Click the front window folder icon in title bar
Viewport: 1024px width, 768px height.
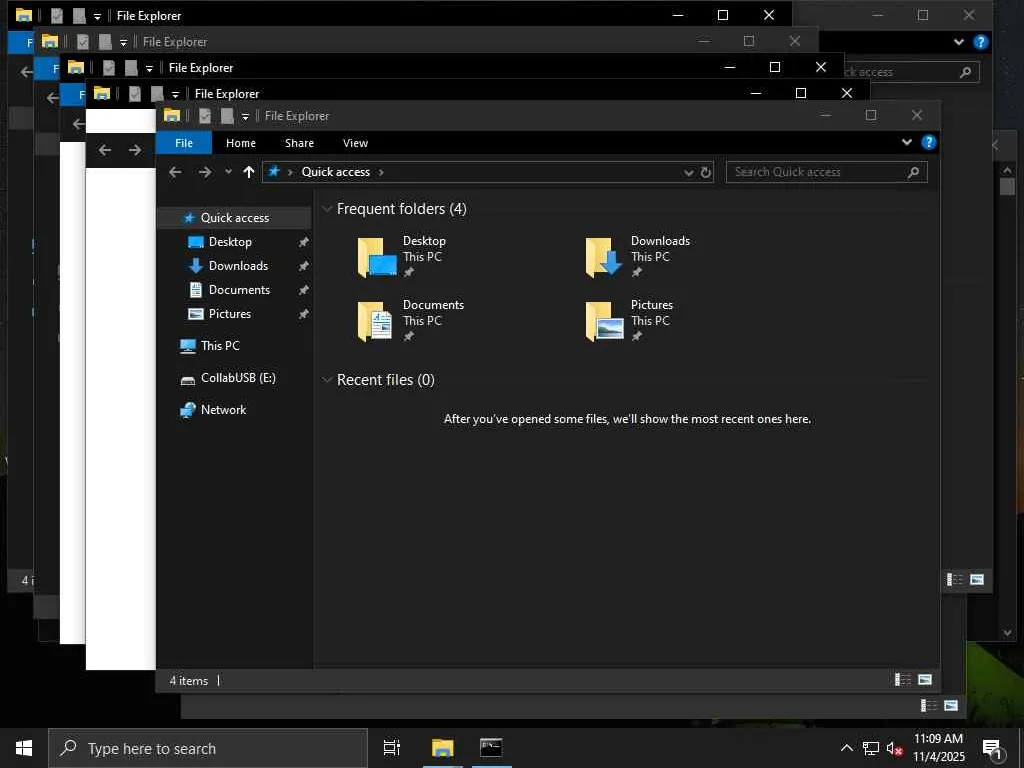tap(172, 116)
